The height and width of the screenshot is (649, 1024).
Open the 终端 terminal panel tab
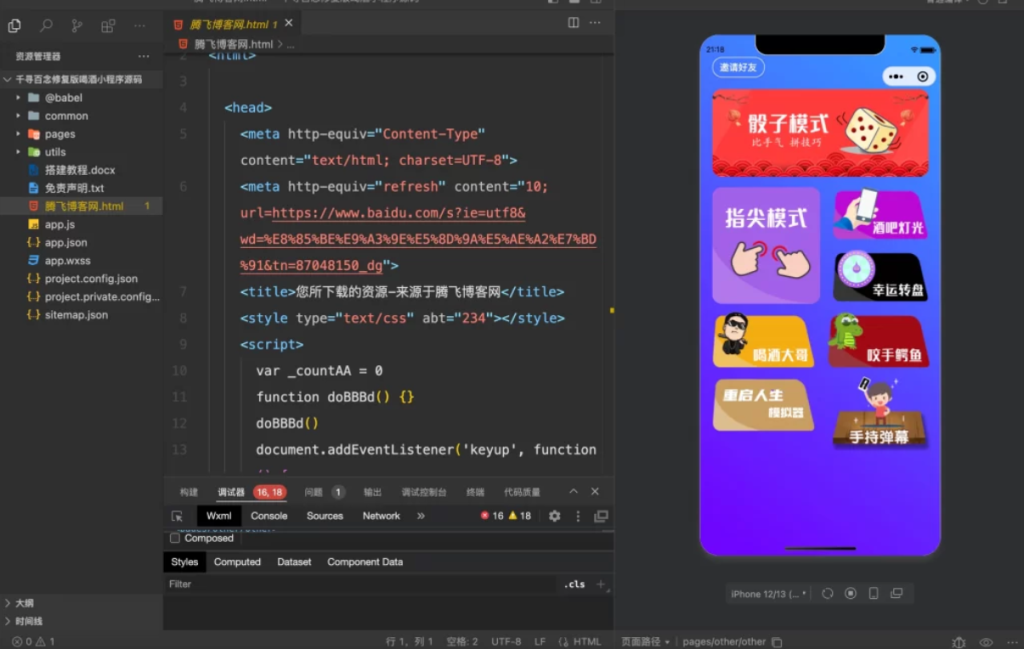click(x=475, y=490)
